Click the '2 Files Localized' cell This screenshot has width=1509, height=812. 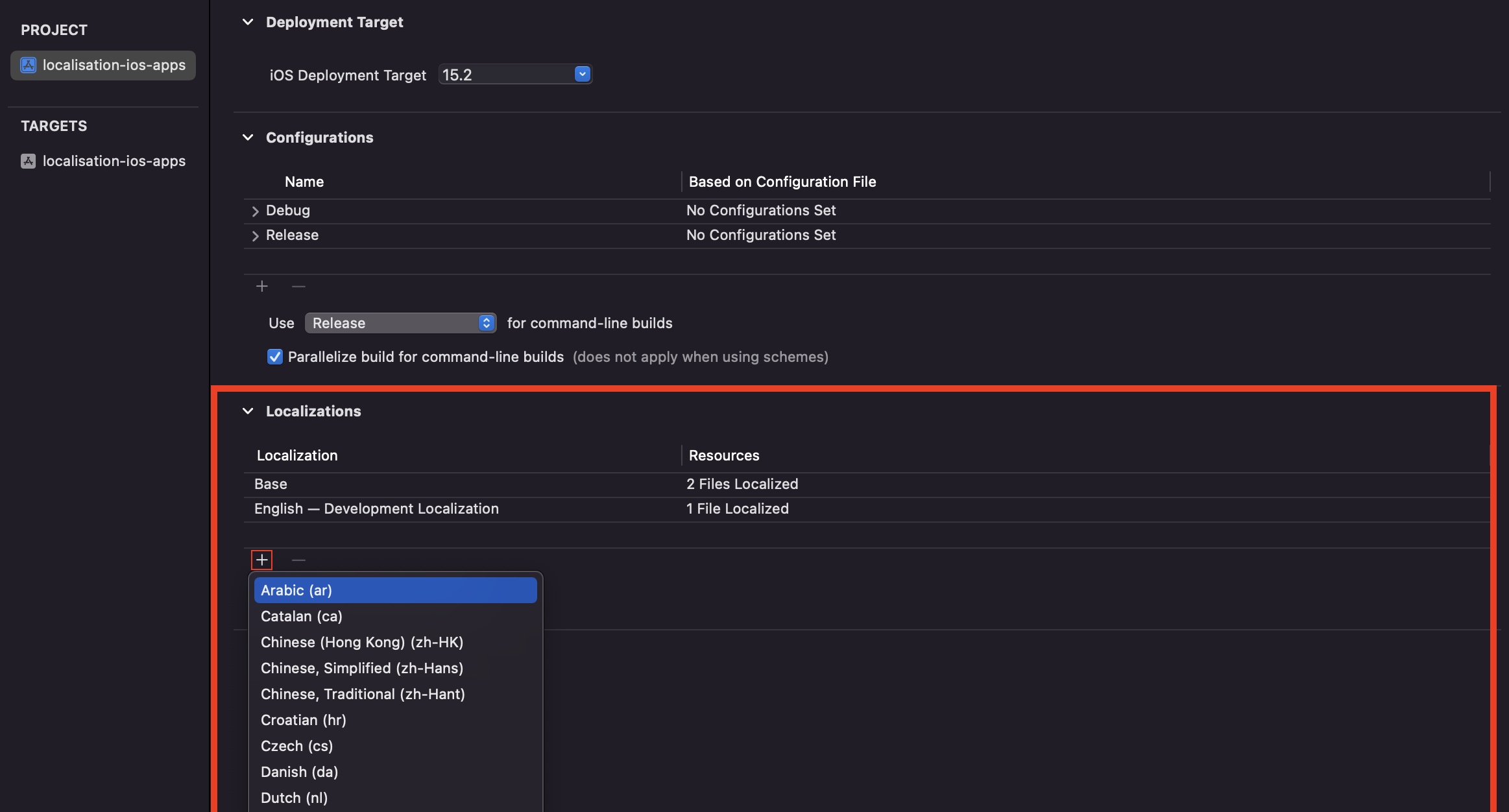pyautogui.click(x=742, y=484)
